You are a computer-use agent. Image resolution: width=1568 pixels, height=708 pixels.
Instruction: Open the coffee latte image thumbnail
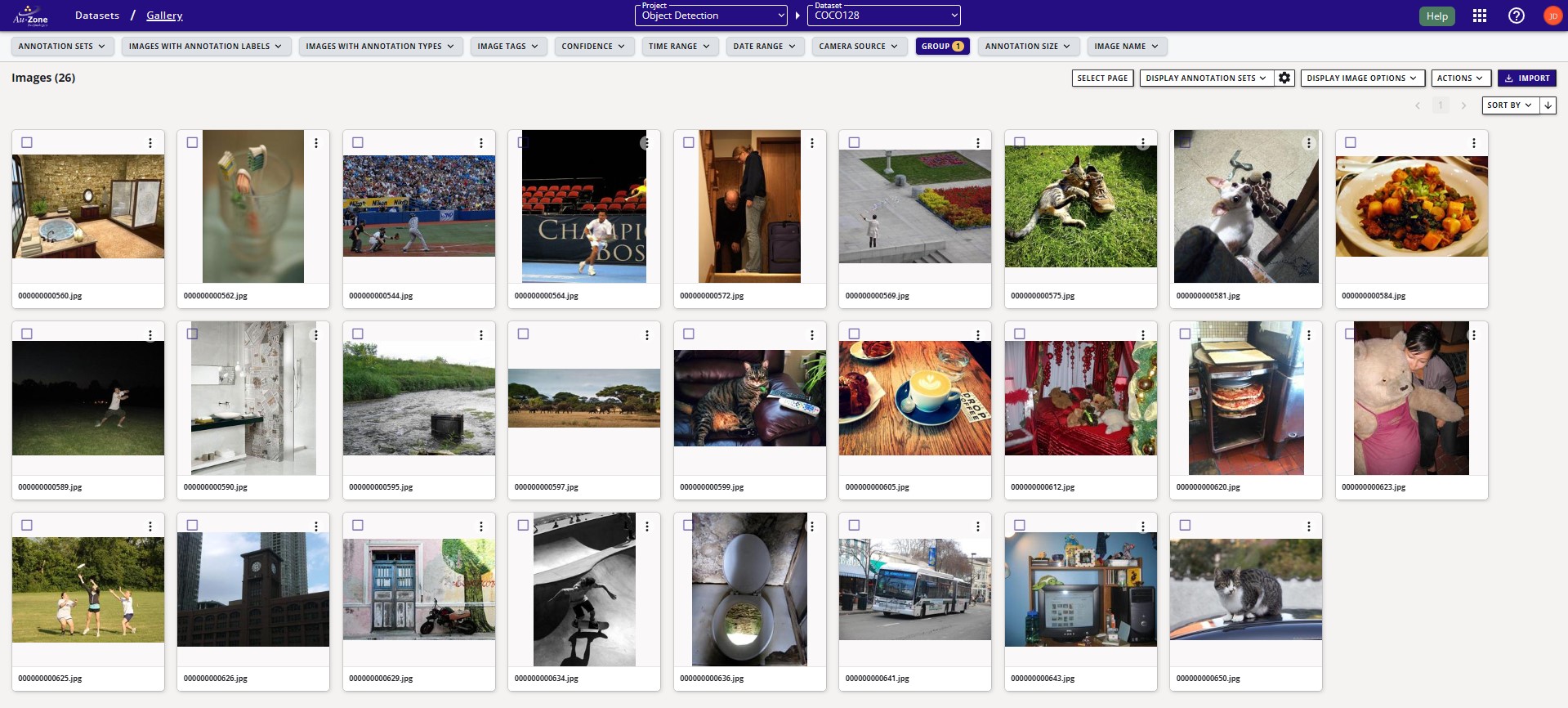pyautogui.click(x=914, y=398)
